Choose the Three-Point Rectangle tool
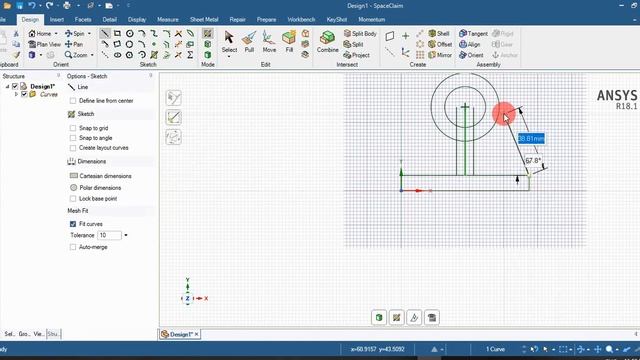 point(117,44)
